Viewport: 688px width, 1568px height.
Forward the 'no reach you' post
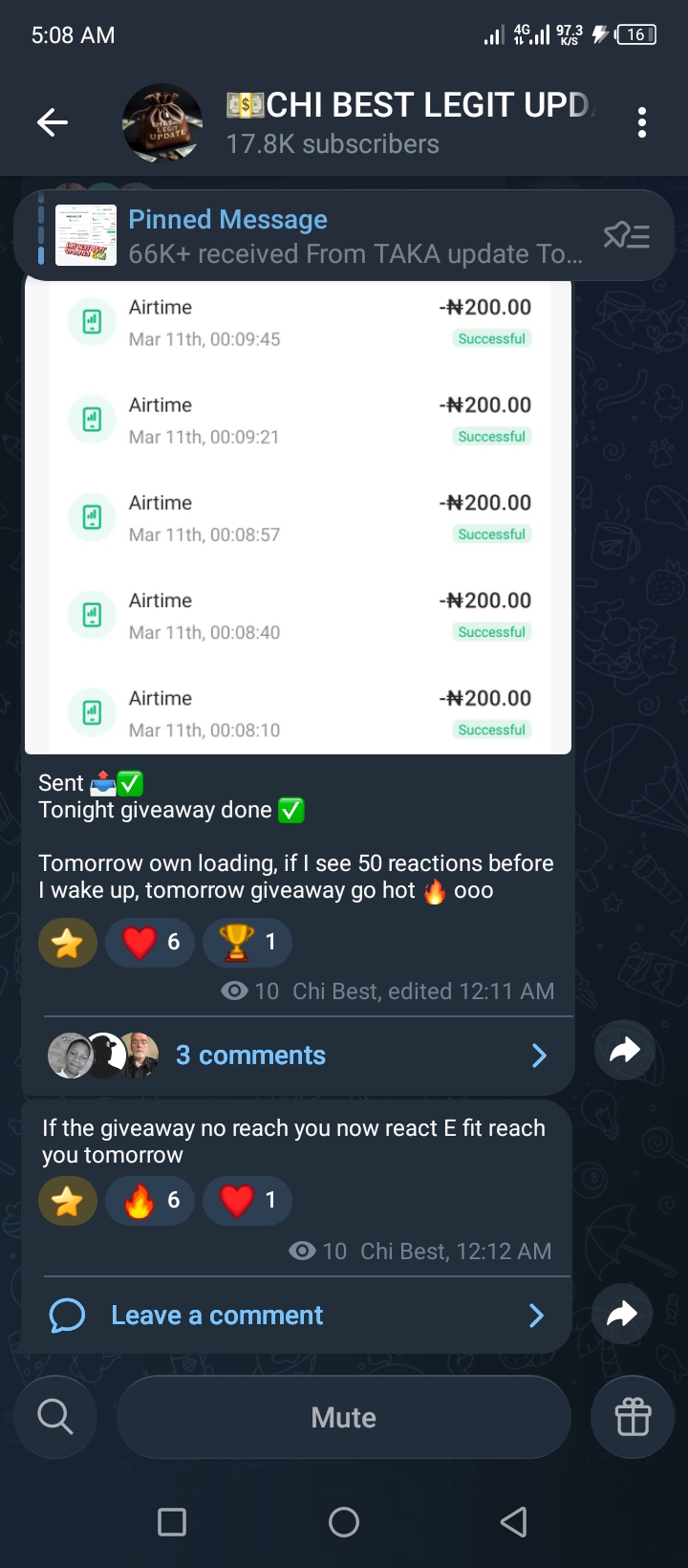(622, 1315)
